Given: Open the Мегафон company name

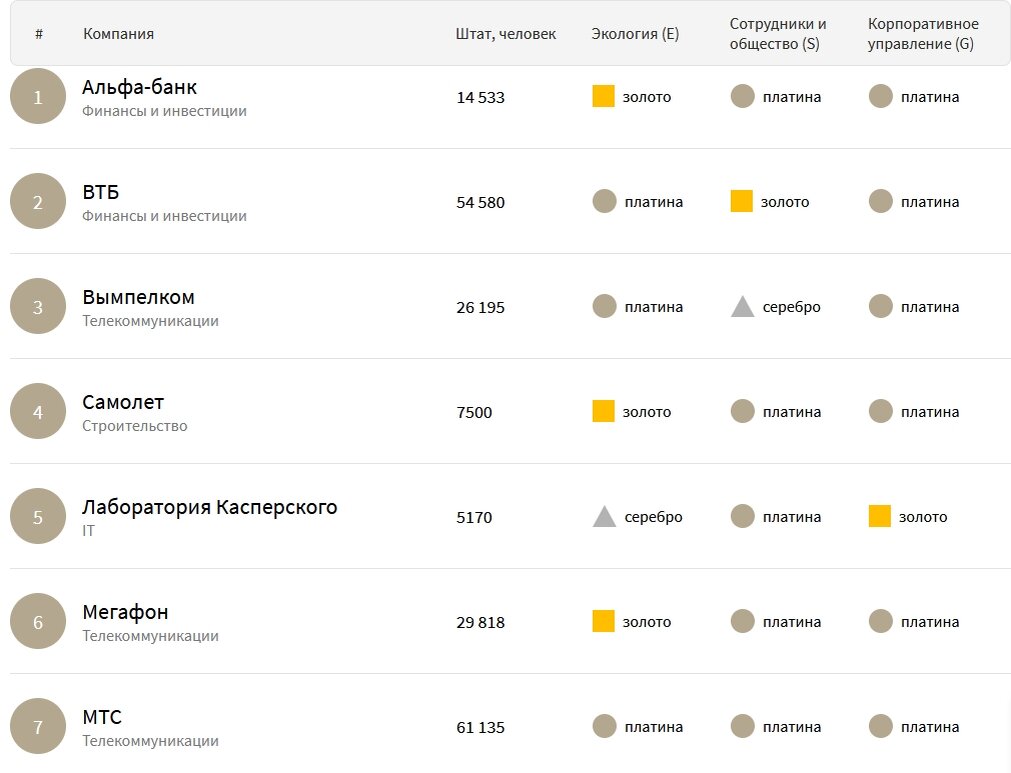Looking at the screenshot, I should click(125, 612).
